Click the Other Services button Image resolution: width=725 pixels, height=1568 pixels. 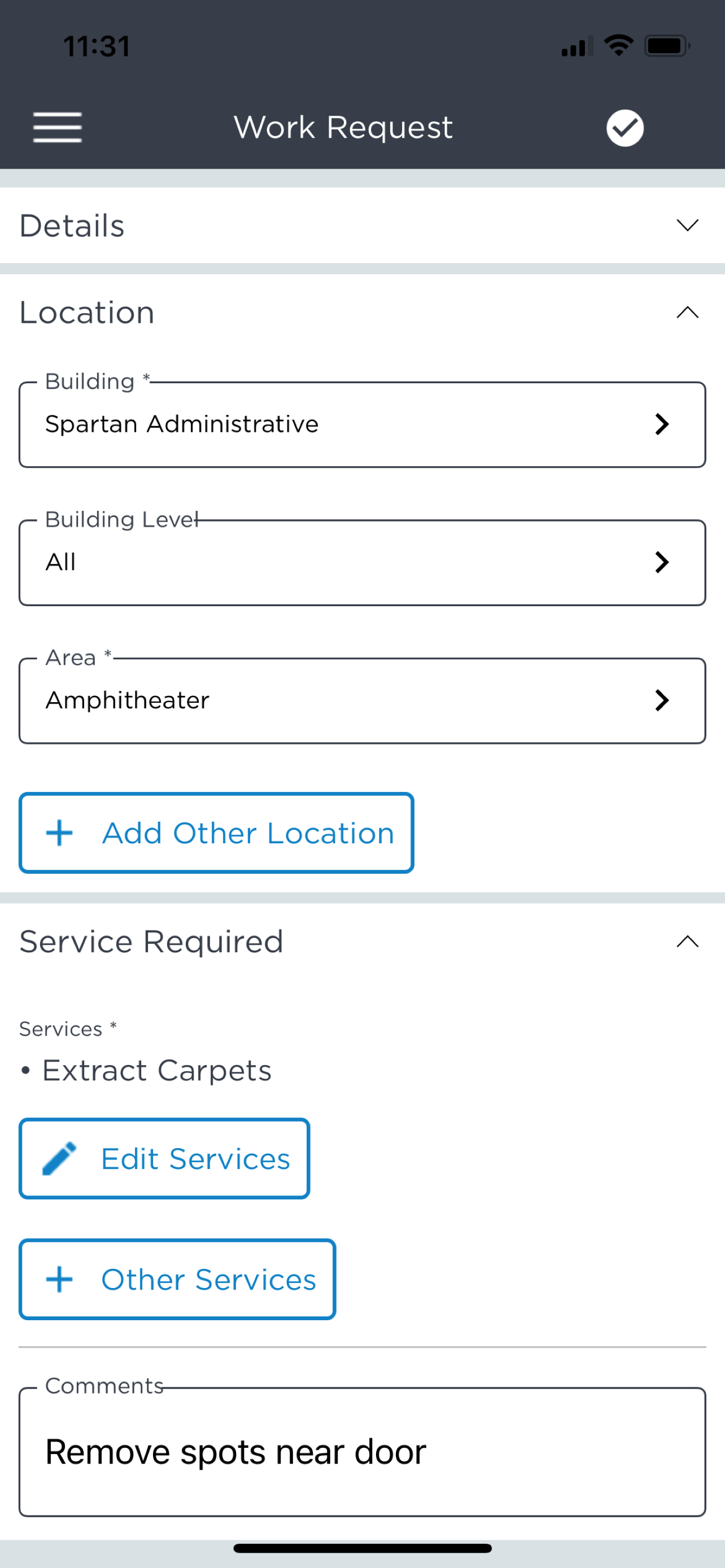pyautogui.click(x=177, y=1279)
